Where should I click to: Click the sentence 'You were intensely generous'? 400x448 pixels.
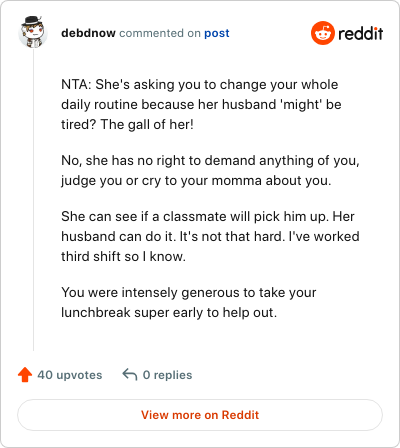point(189,293)
